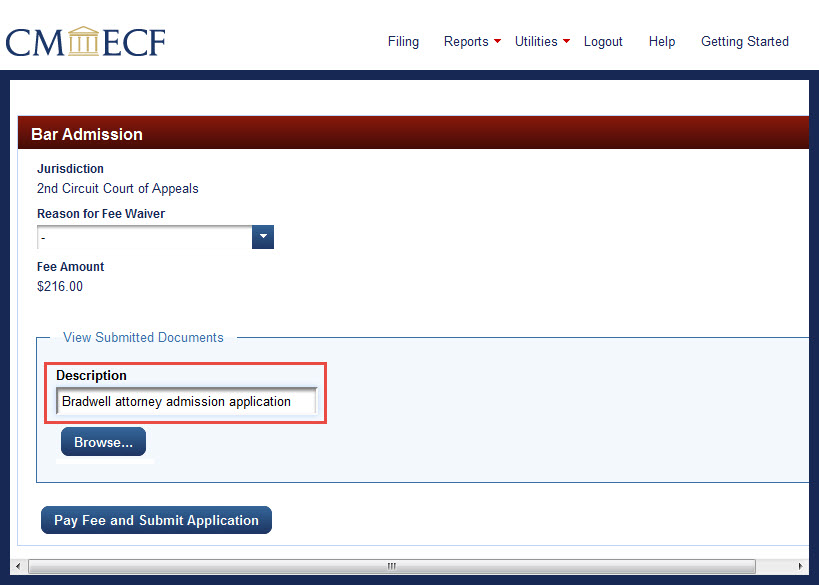
Task: Open the Filing menu
Action: point(403,42)
